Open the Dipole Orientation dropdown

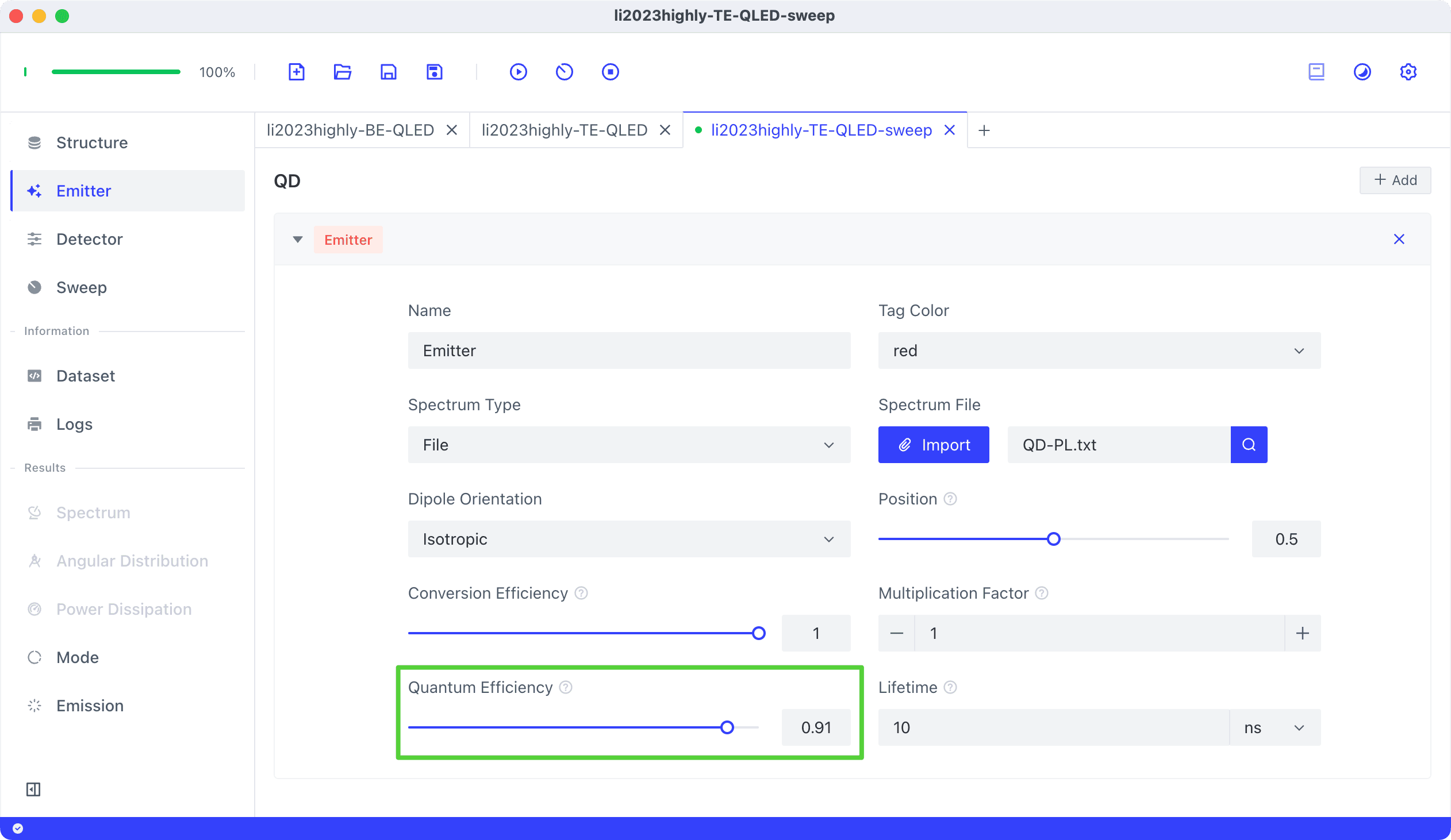(x=629, y=539)
